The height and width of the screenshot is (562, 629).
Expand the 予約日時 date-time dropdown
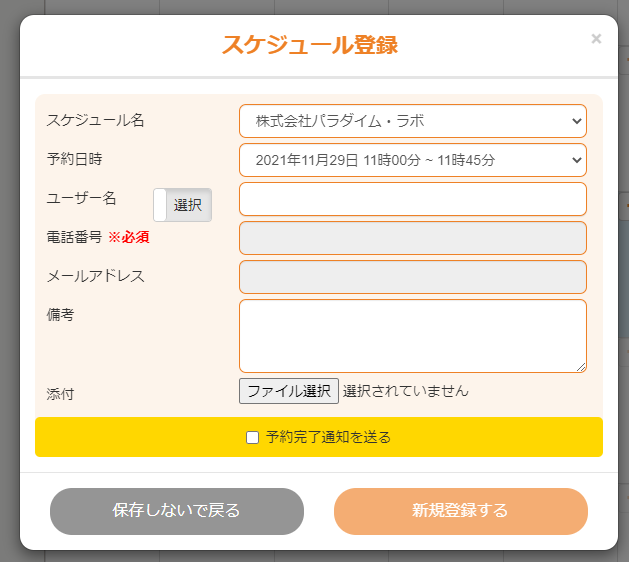point(412,160)
